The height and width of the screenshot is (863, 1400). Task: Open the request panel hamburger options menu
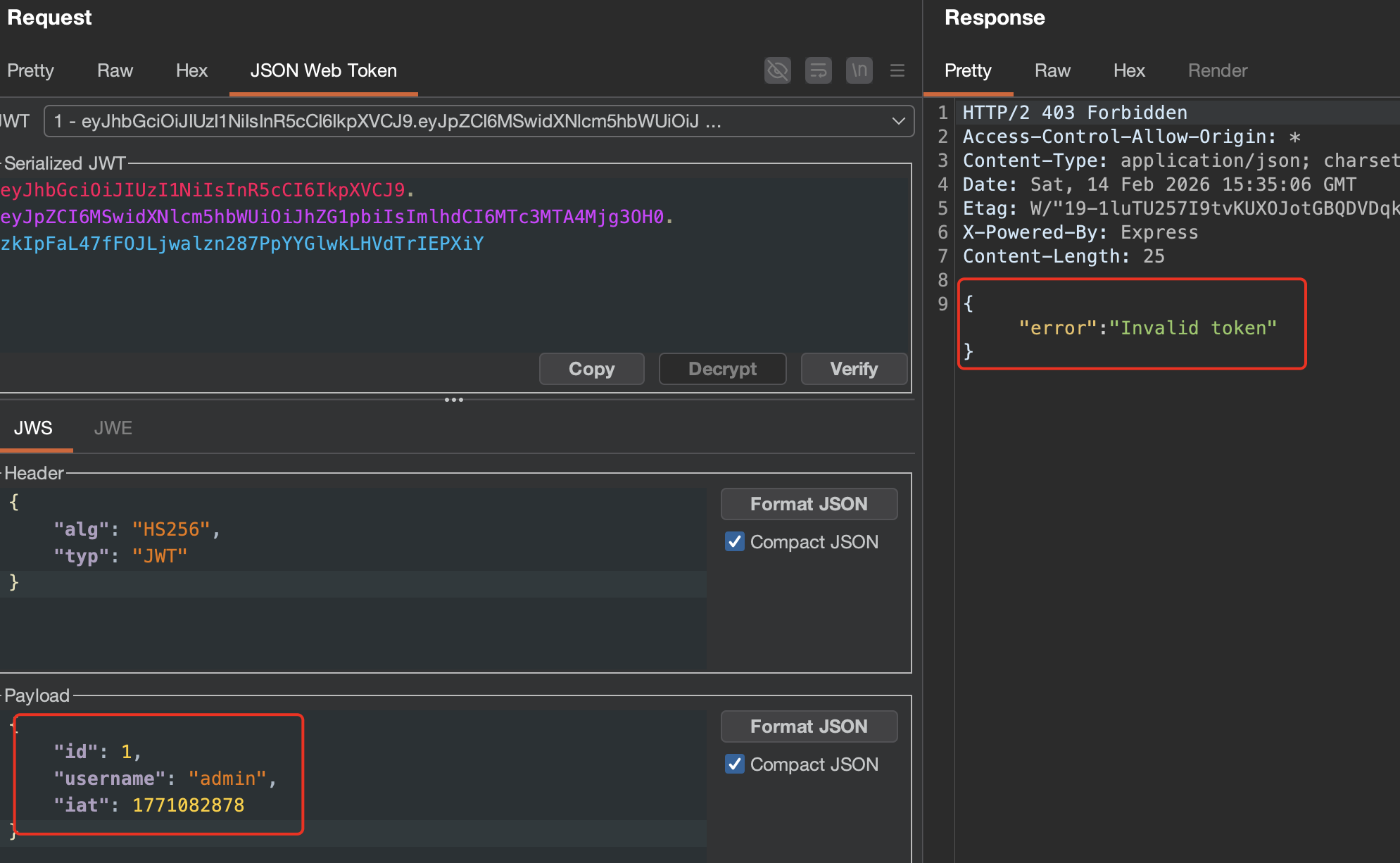tap(897, 70)
